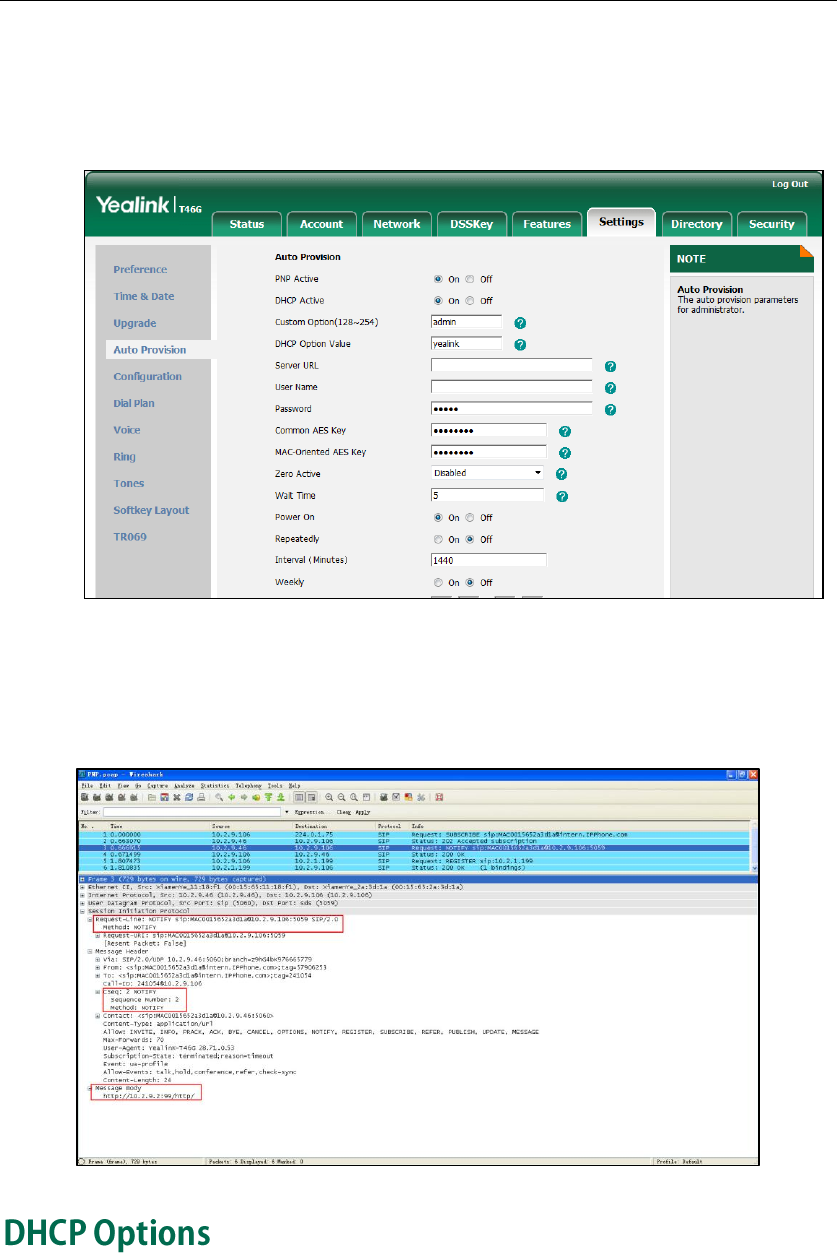Set DHCP Active to On

439,301
